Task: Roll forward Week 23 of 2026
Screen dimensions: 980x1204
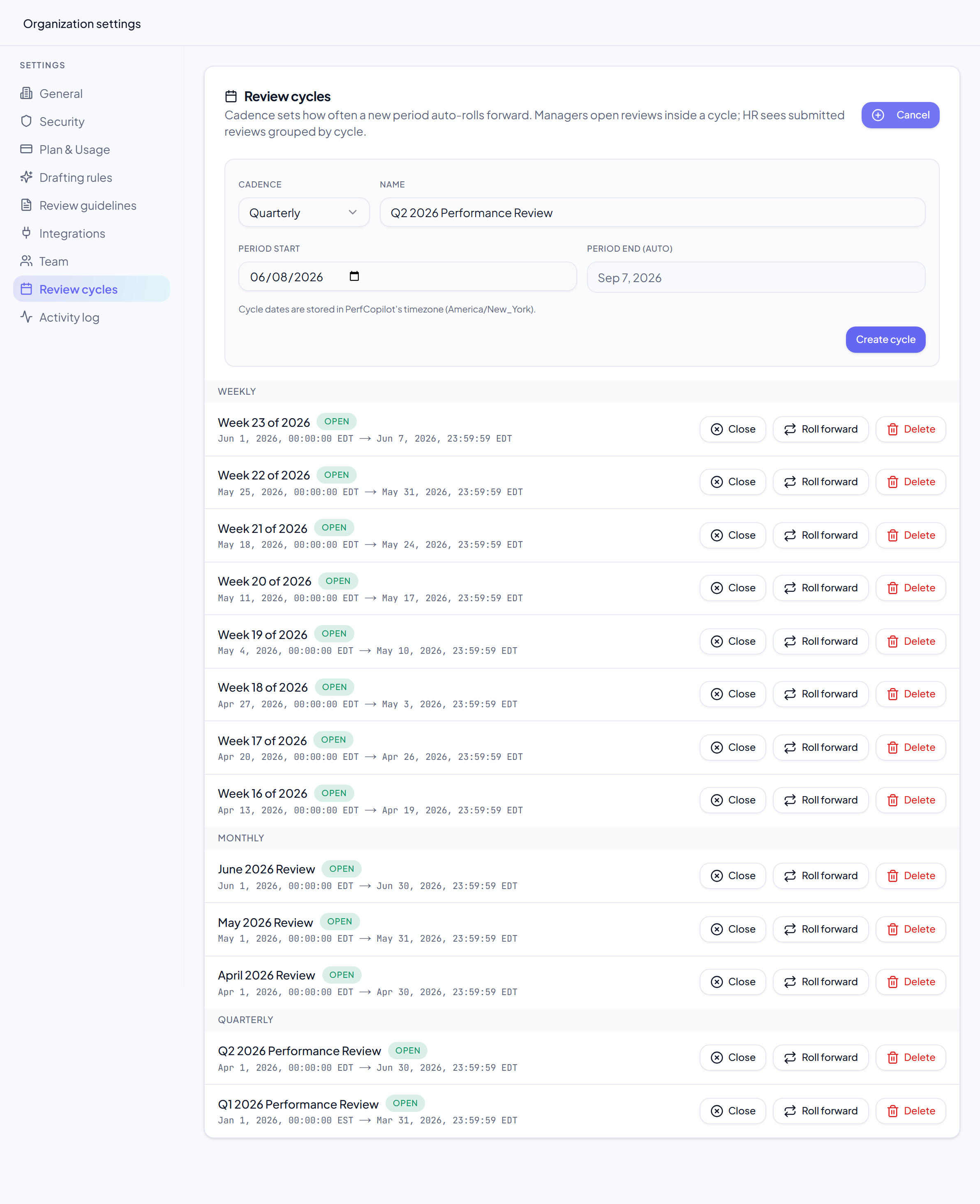Action: click(820, 429)
